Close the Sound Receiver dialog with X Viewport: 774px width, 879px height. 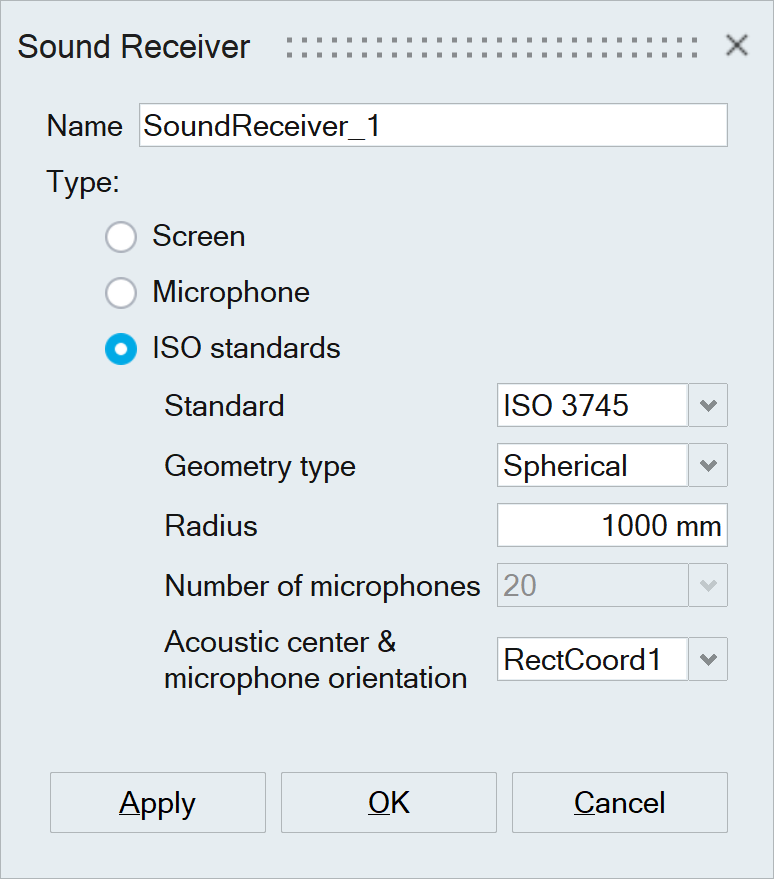(x=737, y=46)
